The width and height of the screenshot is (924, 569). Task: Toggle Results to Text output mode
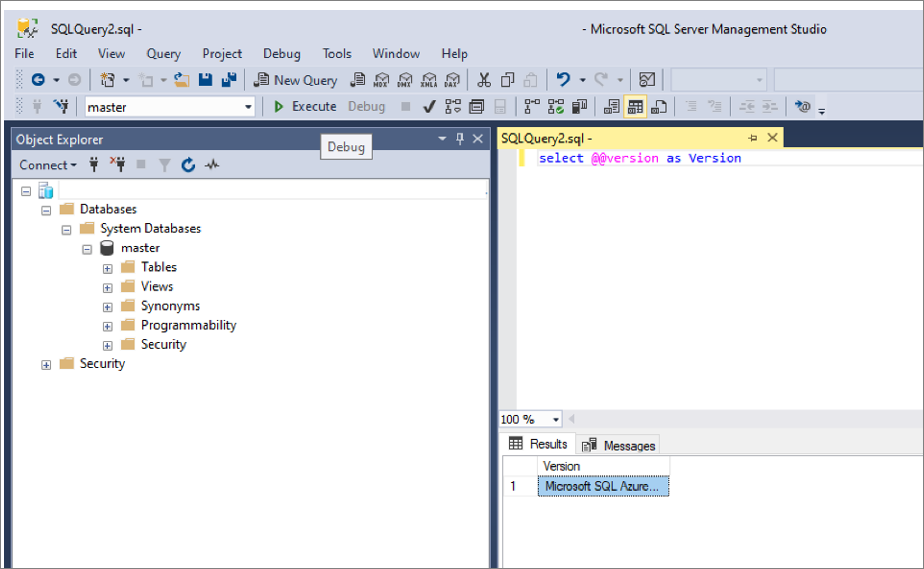pyautogui.click(x=612, y=106)
